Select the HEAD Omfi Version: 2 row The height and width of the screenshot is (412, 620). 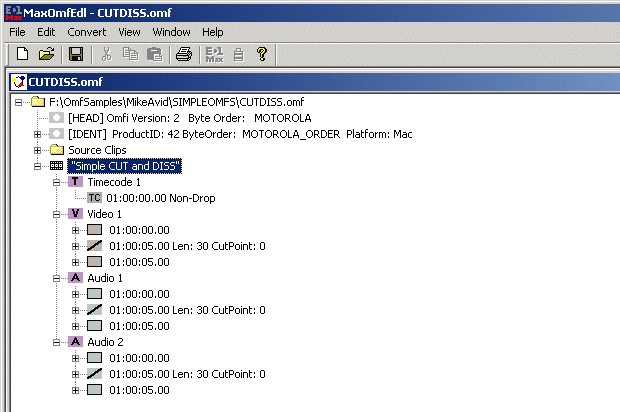point(189,118)
